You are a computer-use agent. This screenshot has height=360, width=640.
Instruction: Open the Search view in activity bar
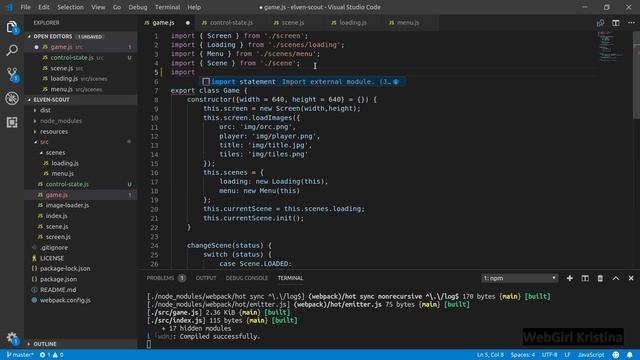(12, 51)
